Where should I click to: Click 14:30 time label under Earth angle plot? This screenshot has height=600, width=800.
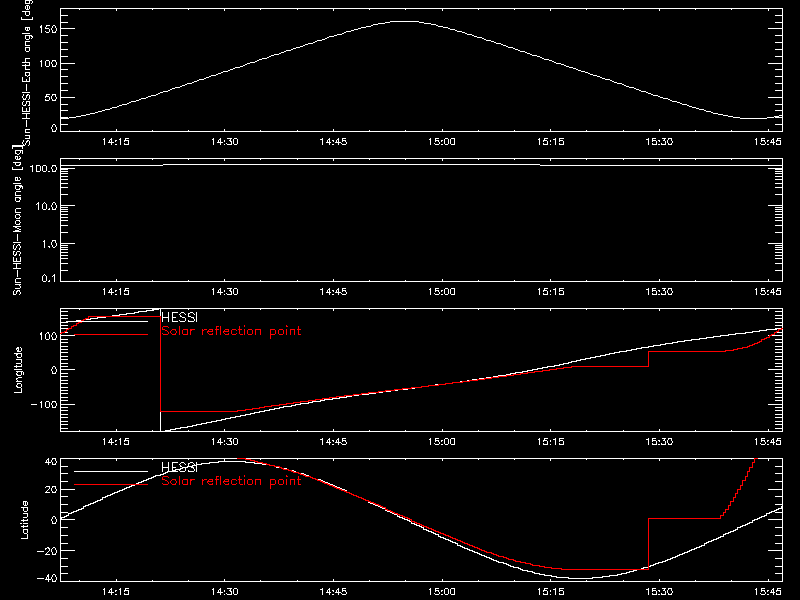(224, 142)
